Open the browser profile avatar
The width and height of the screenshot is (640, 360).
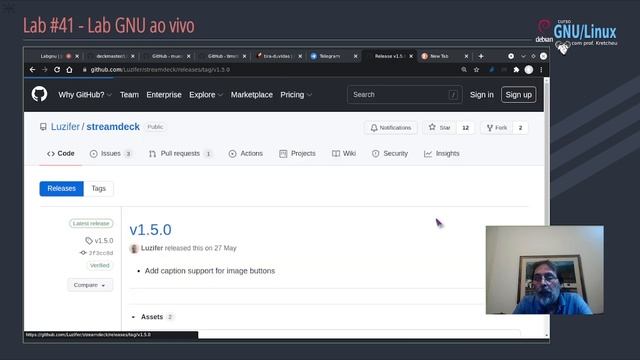click(529, 70)
